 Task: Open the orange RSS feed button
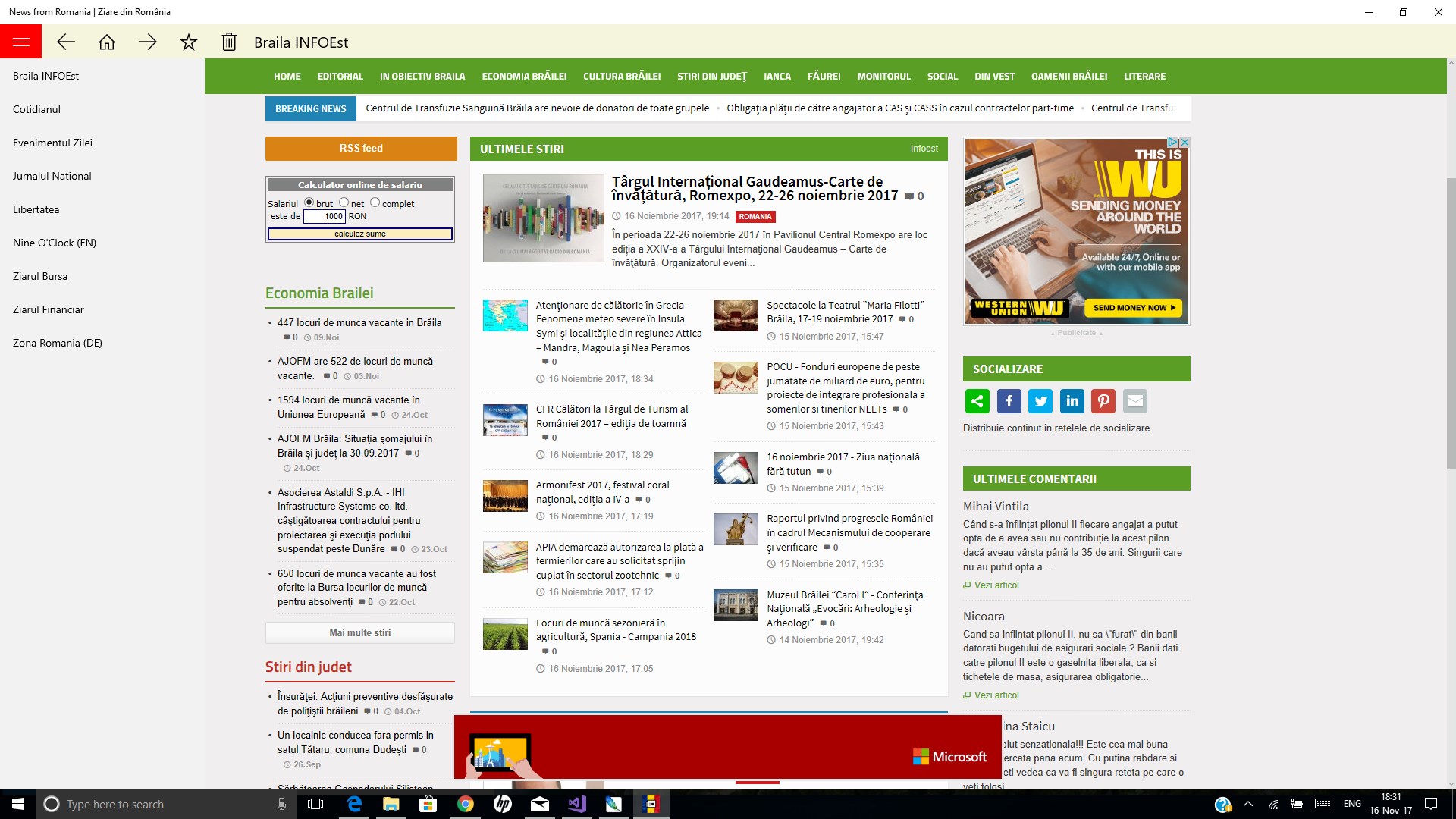360,148
